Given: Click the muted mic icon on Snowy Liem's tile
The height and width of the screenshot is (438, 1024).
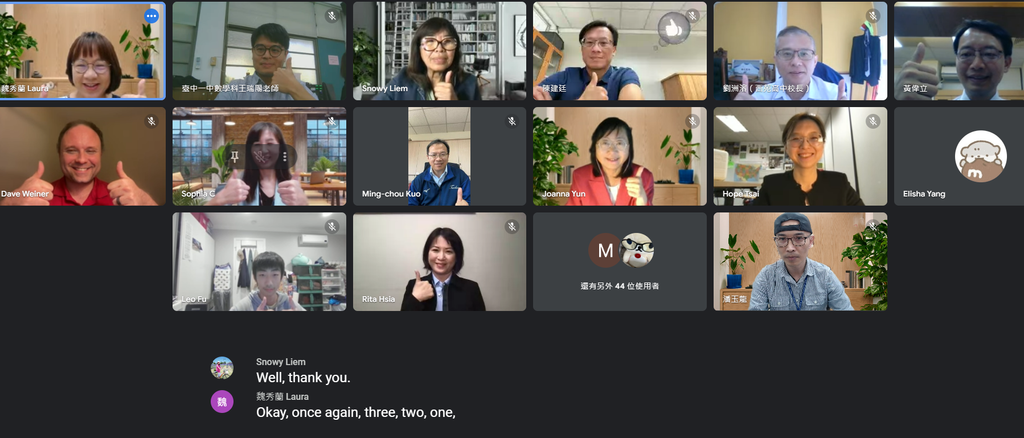Looking at the screenshot, I should (x=512, y=16).
